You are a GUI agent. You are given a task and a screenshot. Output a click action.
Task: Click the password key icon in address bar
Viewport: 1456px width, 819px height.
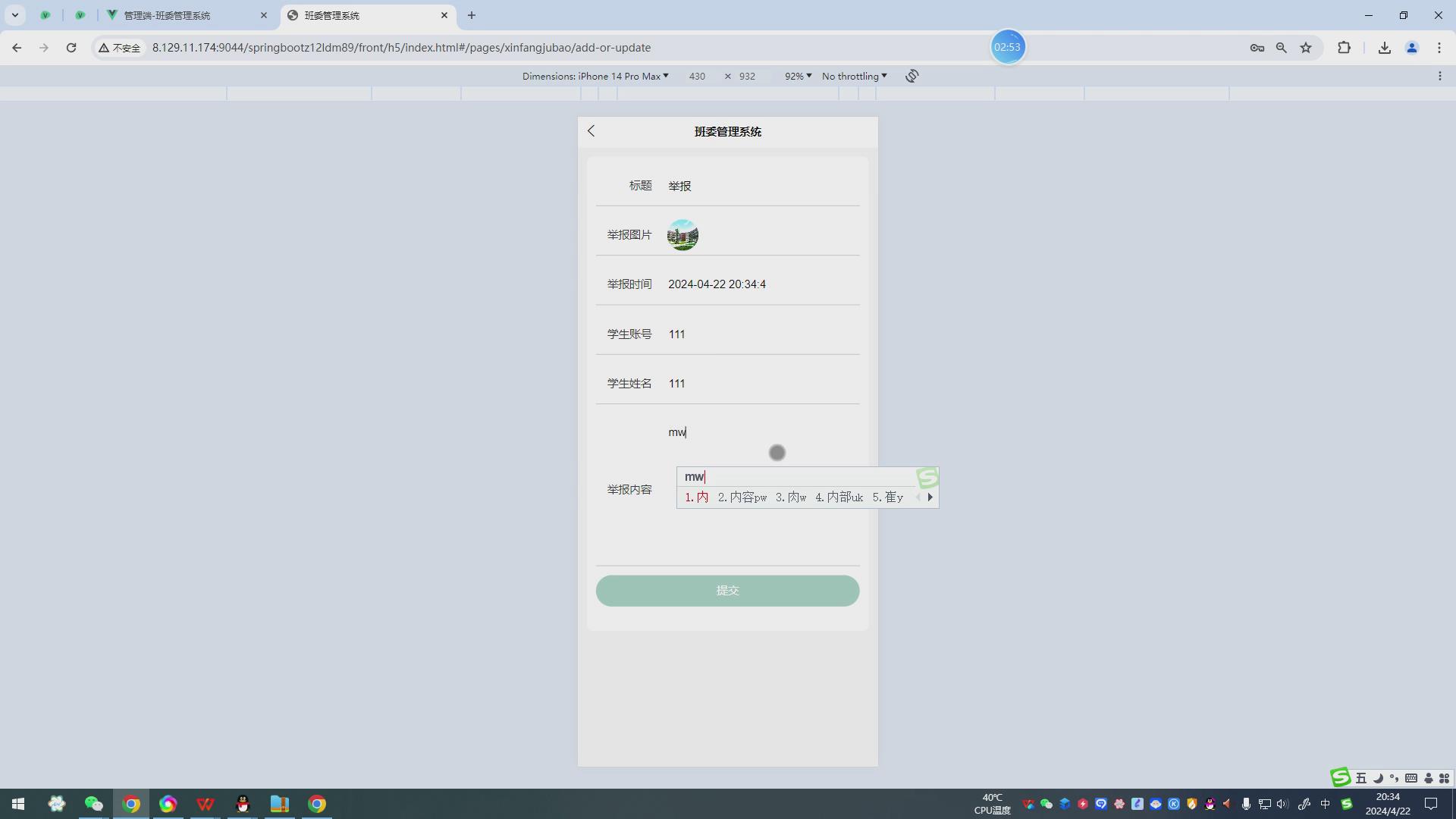(x=1257, y=47)
